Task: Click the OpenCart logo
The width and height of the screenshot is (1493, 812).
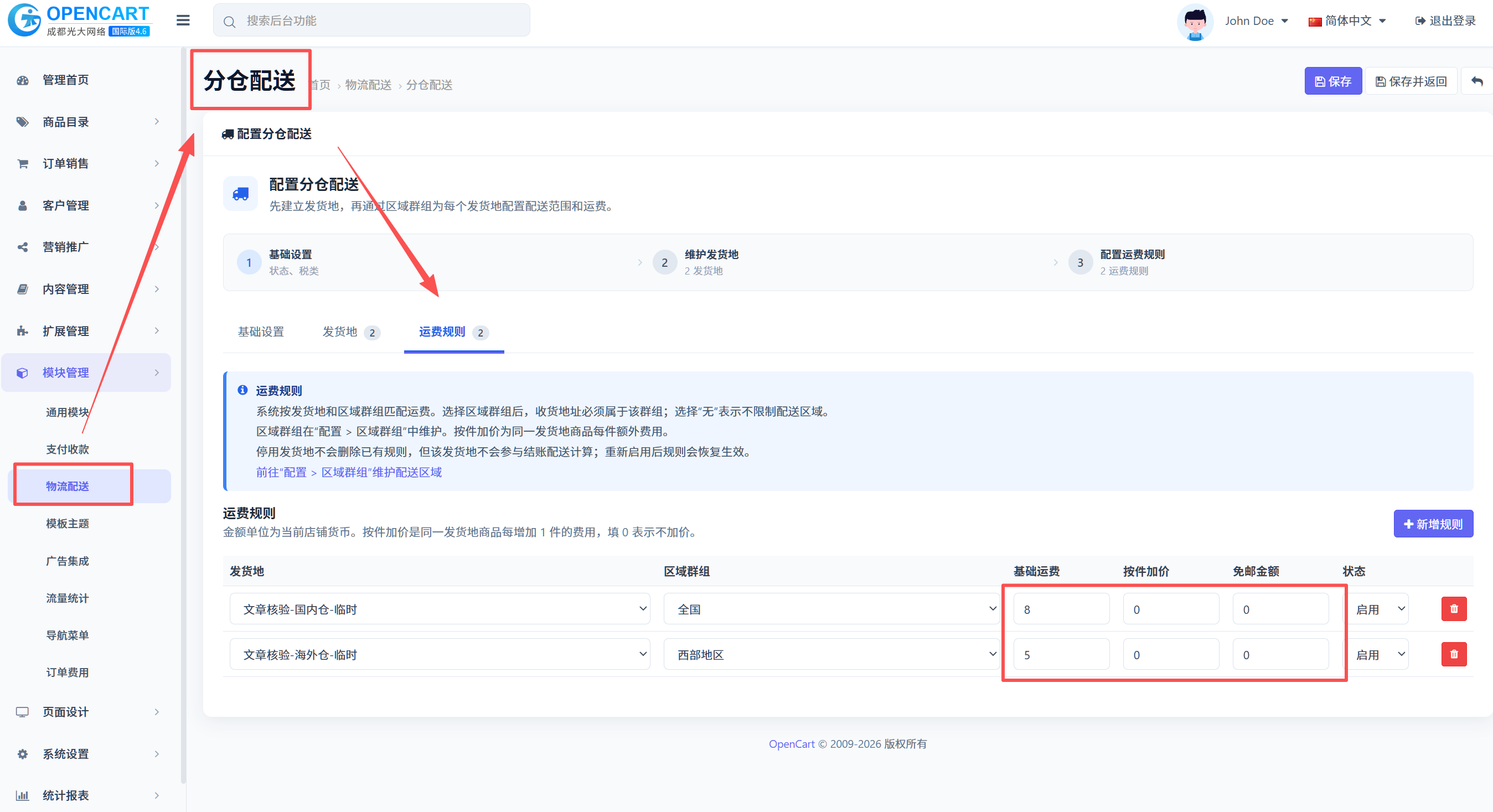Action: [x=79, y=20]
